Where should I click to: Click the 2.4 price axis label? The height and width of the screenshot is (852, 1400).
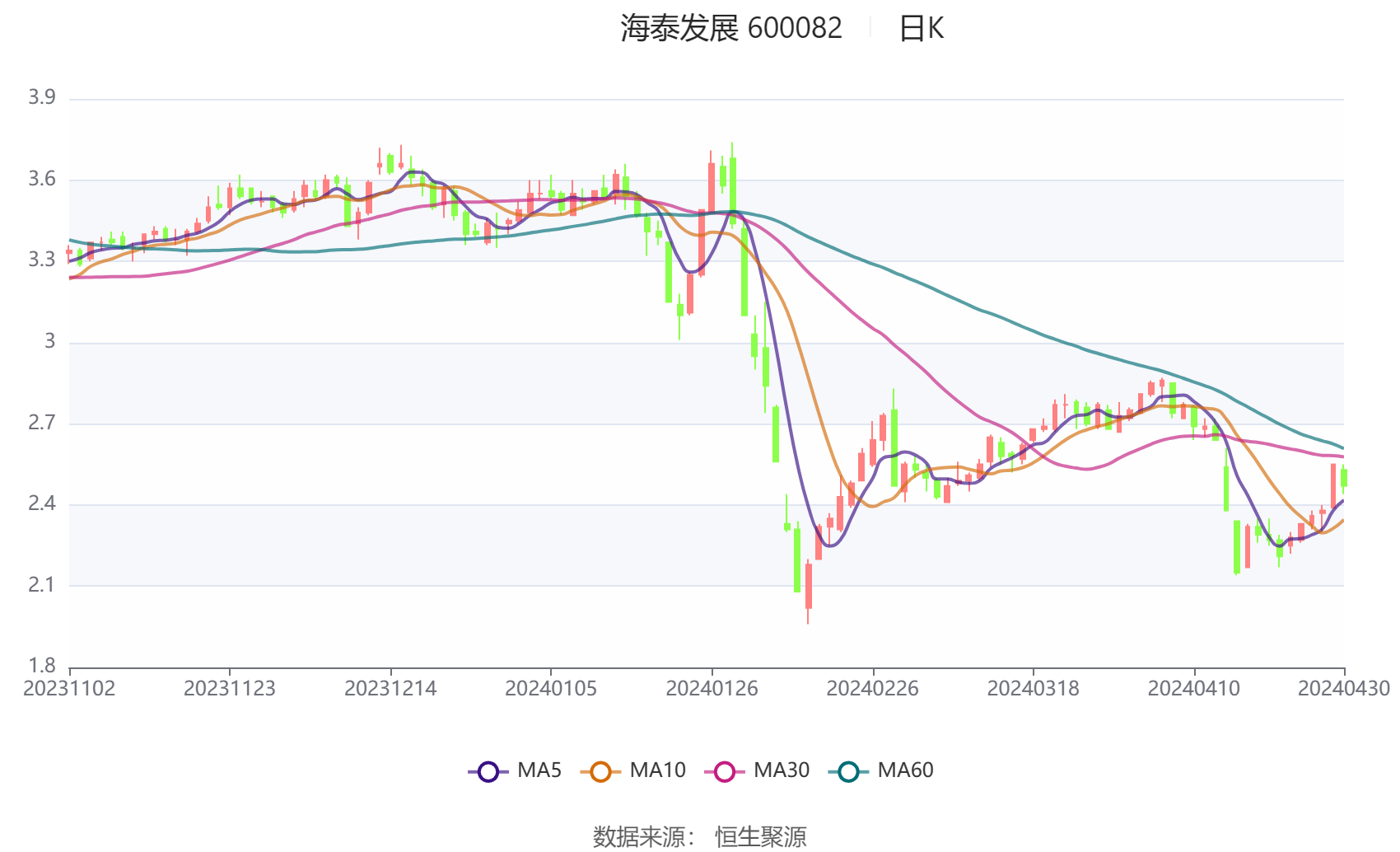tap(42, 503)
